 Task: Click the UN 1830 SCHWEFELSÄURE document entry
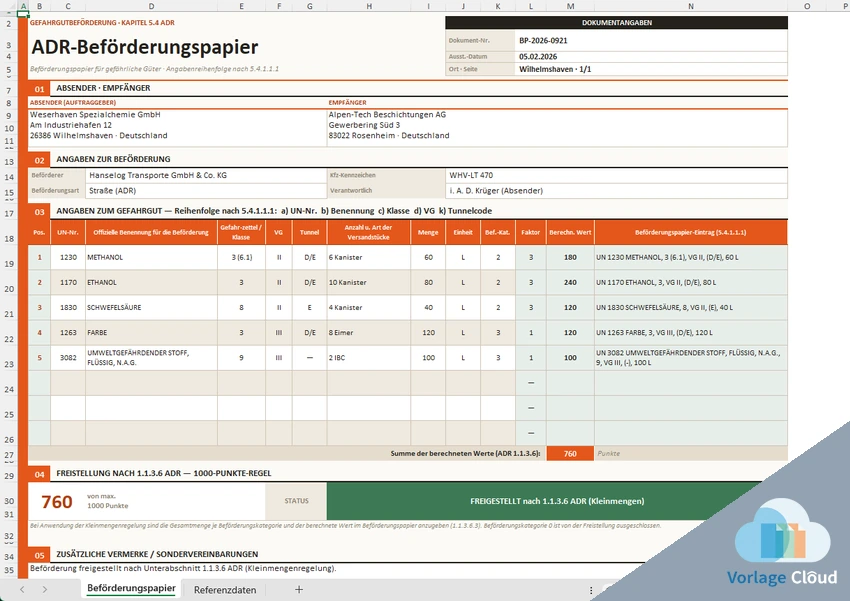coord(691,307)
